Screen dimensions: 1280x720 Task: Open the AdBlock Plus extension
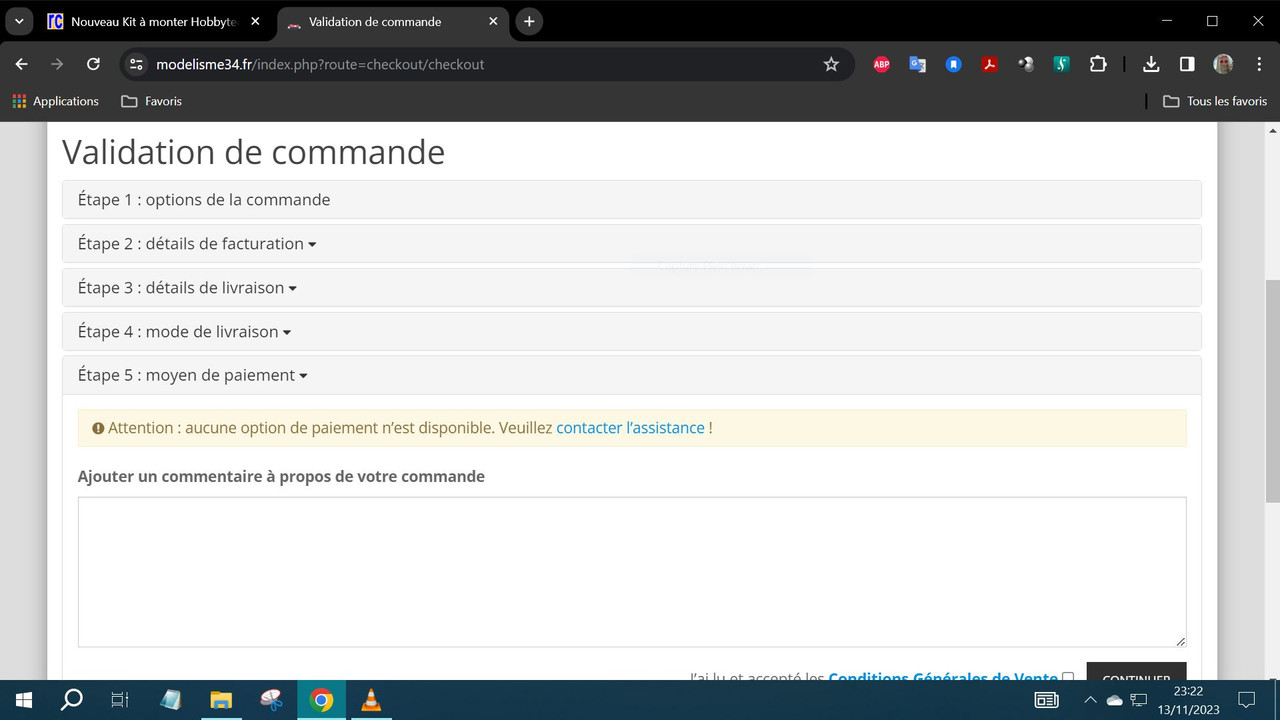[x=881, y=64]
